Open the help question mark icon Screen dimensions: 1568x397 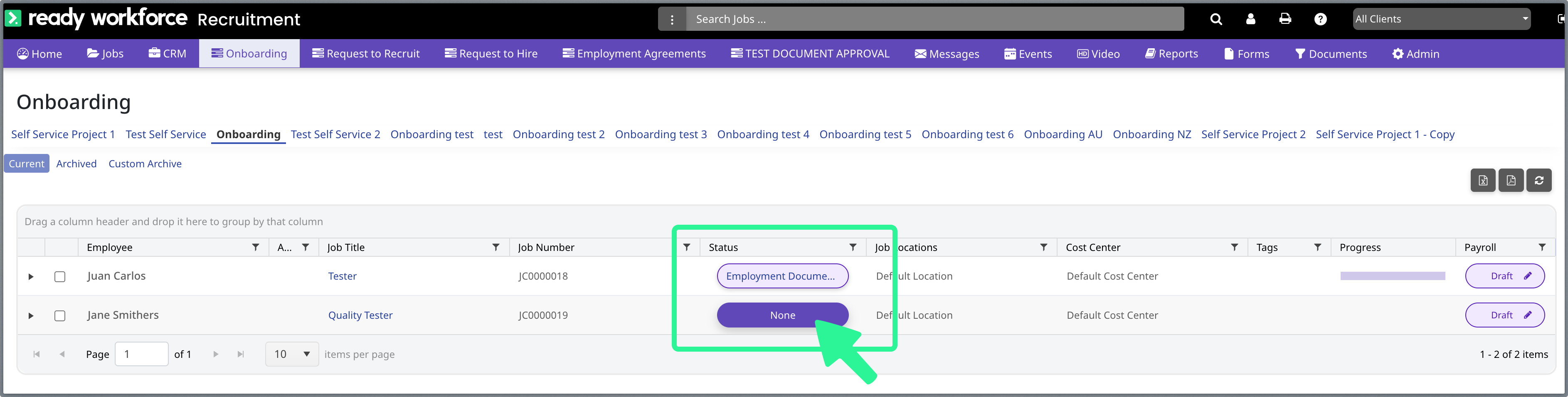pyautogui.click(x=1320, y=19)
